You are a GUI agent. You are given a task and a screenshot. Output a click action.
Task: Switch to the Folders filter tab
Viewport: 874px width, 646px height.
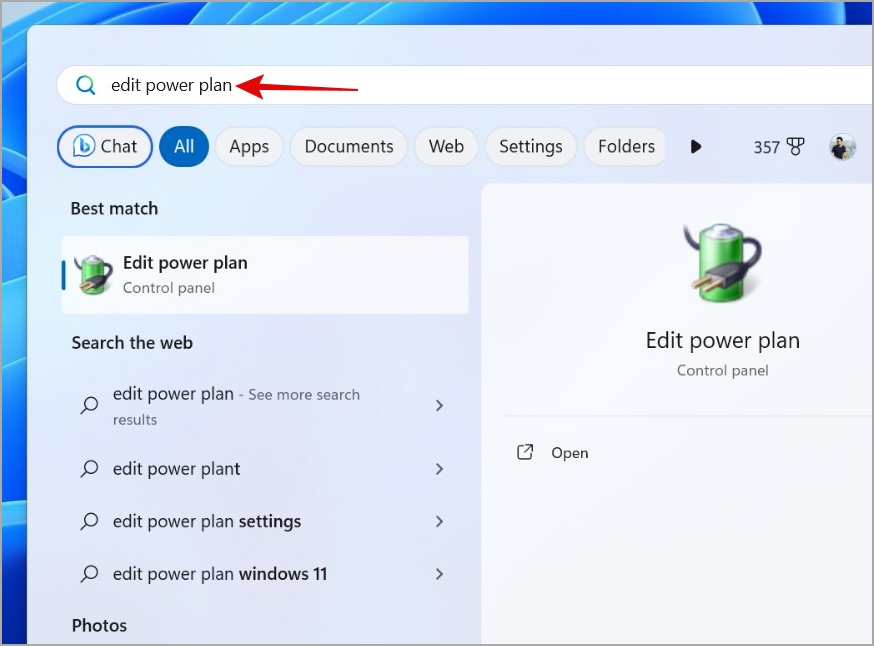click(x=626, y=147)
